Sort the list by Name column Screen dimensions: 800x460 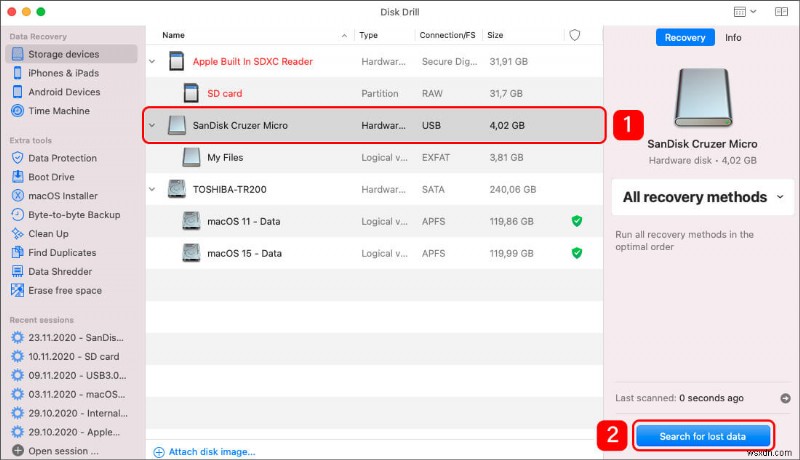(x=173, y=35)
